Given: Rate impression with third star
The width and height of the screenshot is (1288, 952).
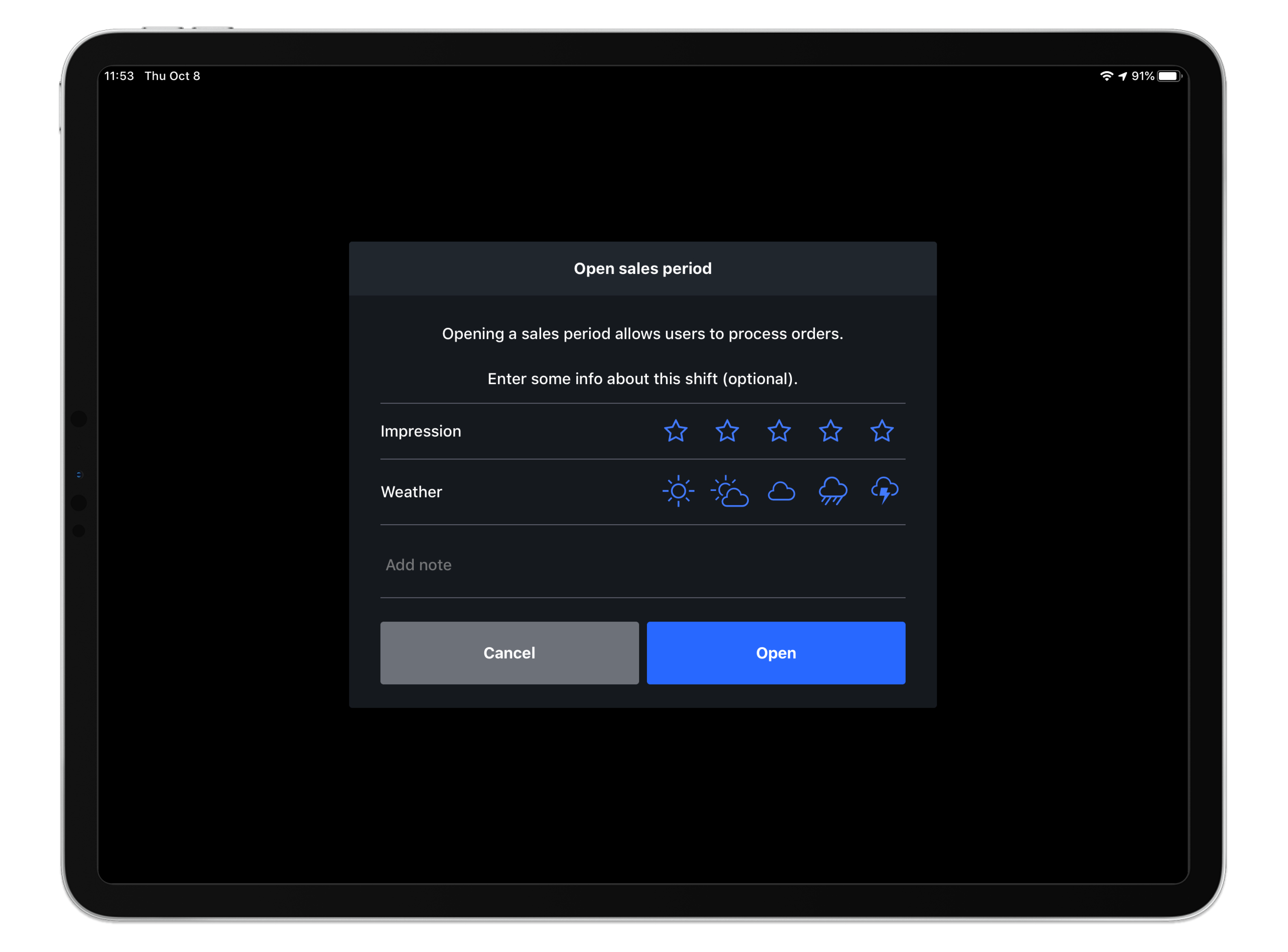Looking at the screenshot, I should [x=779, y=431].
